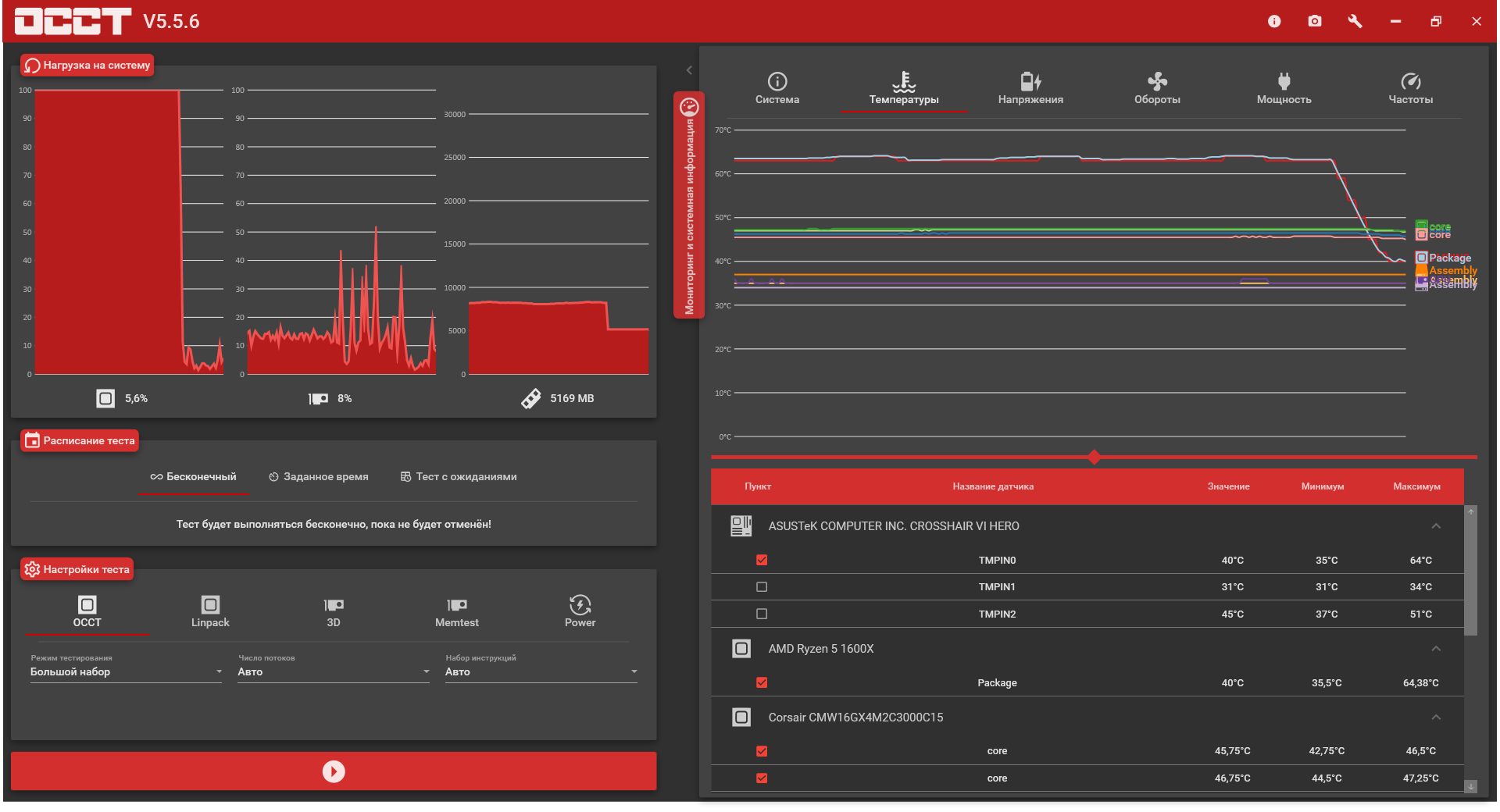Click the Package legend swatch

[x=1422, y=258]
